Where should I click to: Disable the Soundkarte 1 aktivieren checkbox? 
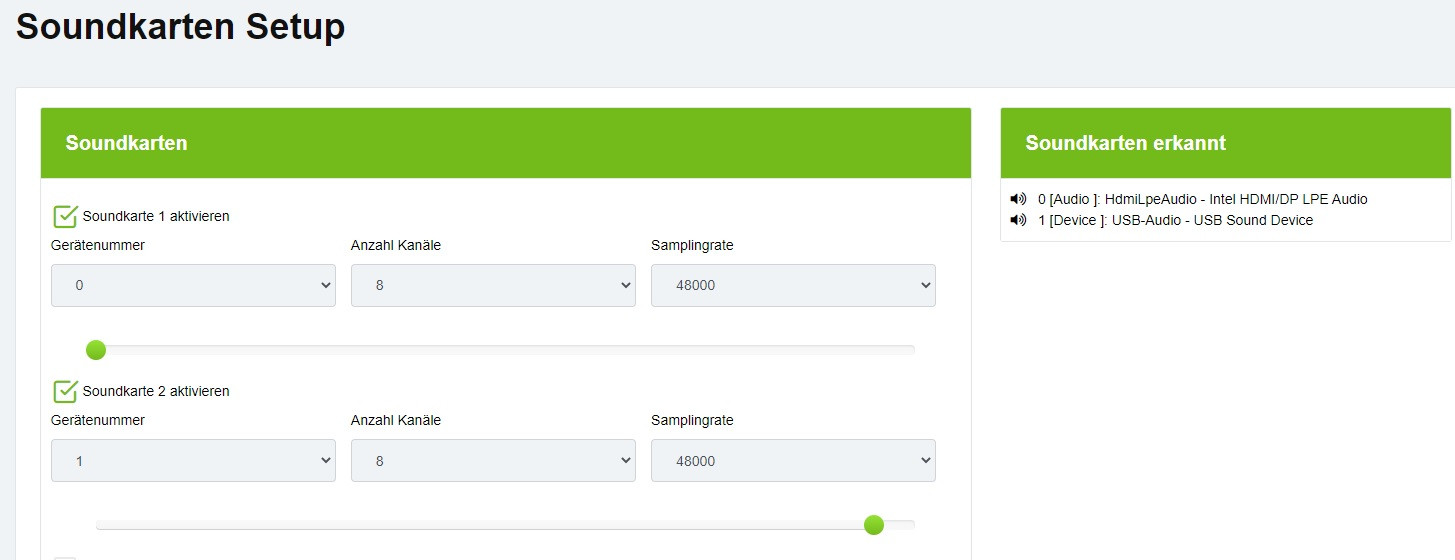coord(65,216)
